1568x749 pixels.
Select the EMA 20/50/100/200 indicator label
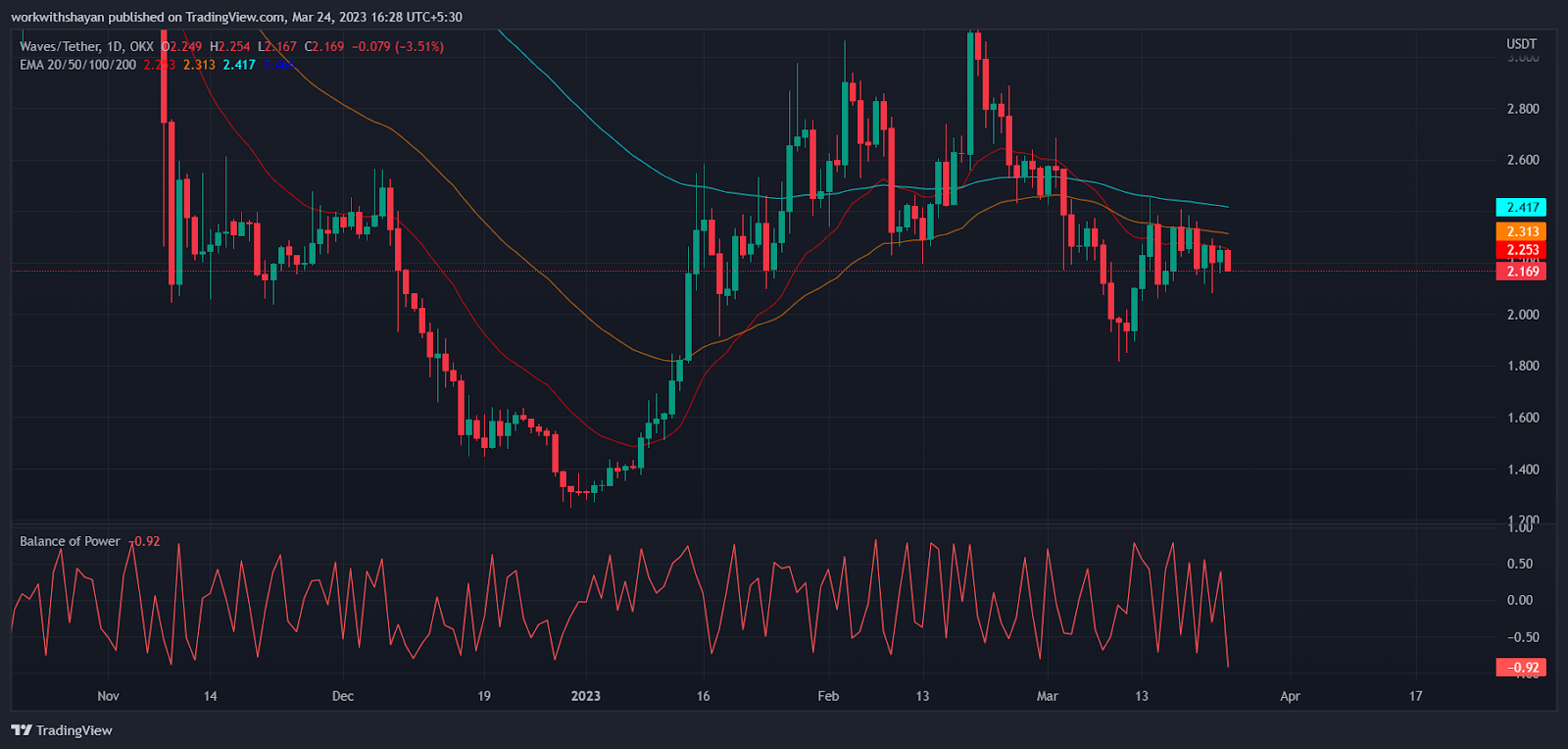[78, 65]
